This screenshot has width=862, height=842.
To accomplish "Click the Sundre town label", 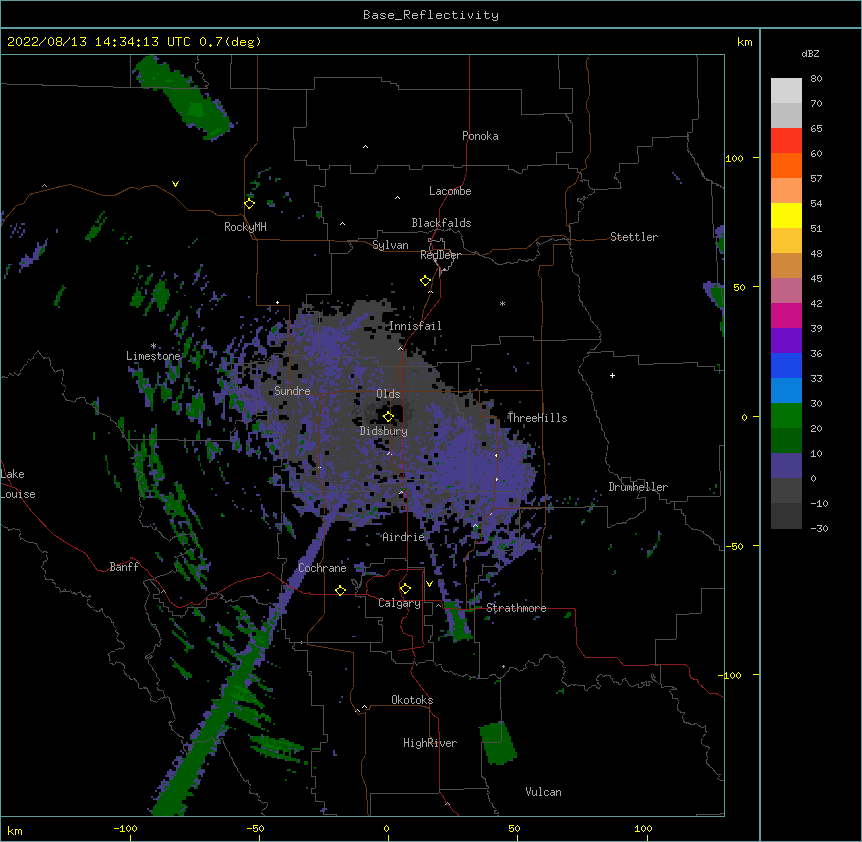I will [292, 391].
